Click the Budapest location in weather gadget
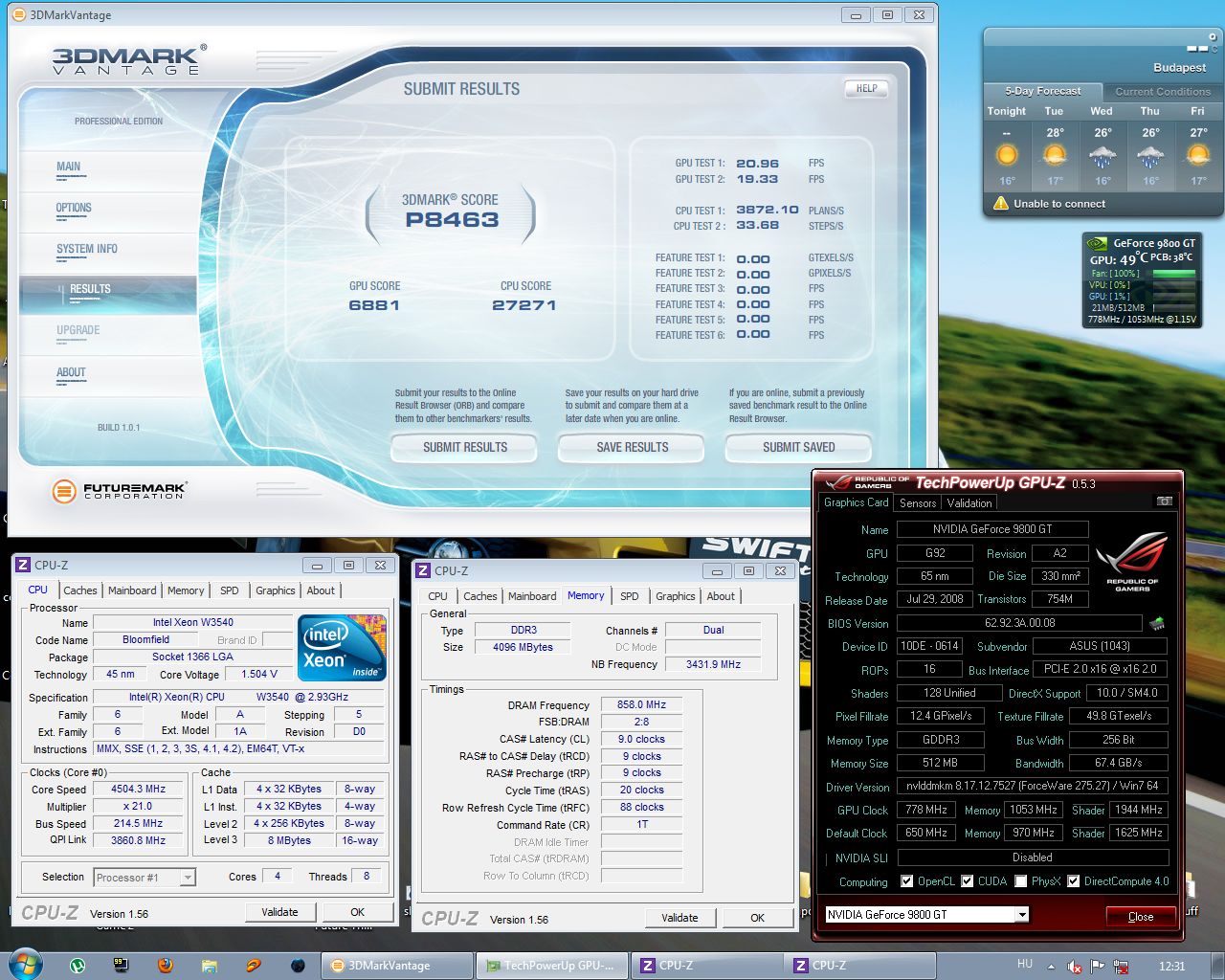Screen dimensions: 1225x980 (x=1179, y=68)
